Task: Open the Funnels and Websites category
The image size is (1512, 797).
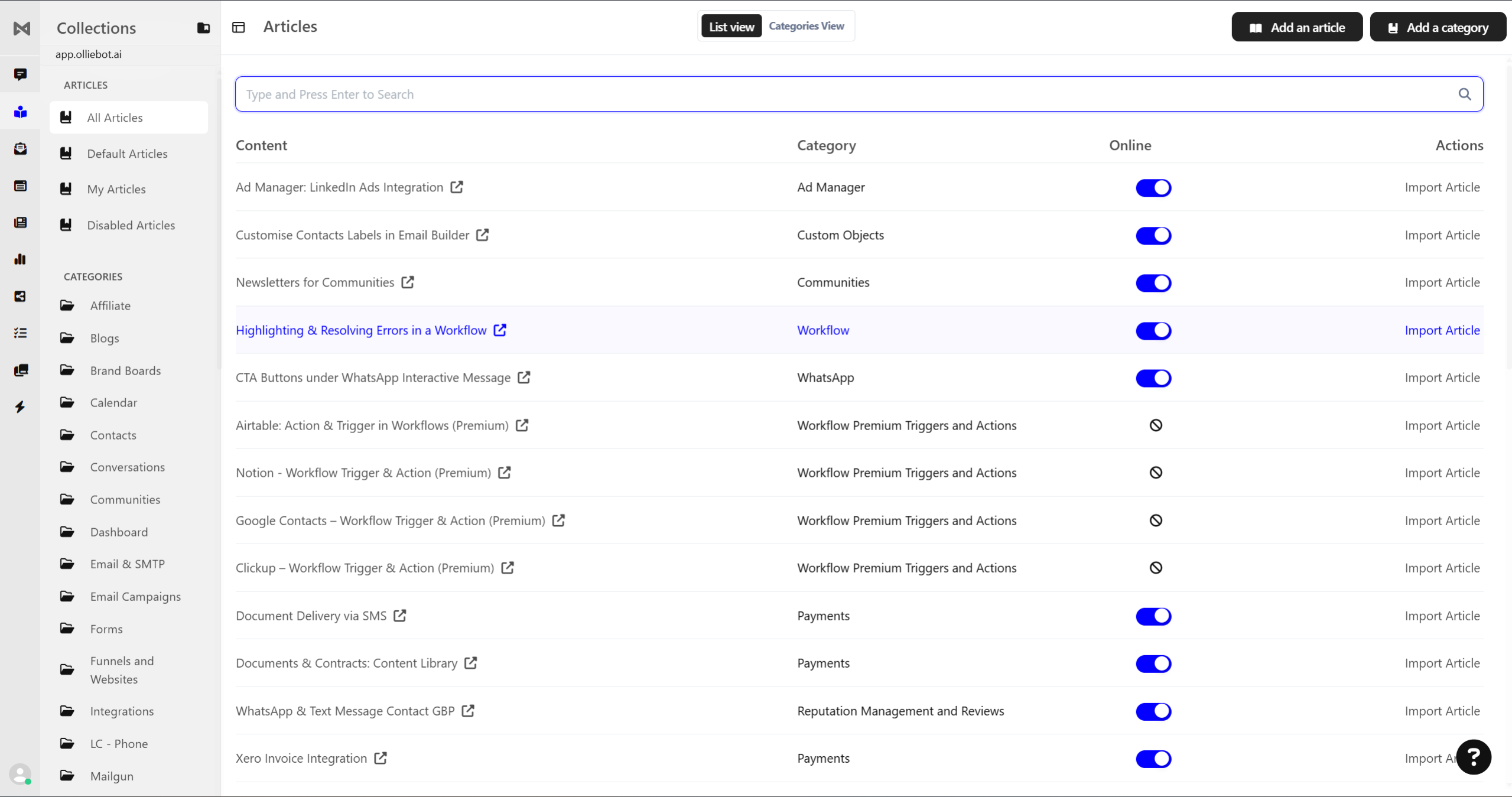Action: (x=122, y=670)
